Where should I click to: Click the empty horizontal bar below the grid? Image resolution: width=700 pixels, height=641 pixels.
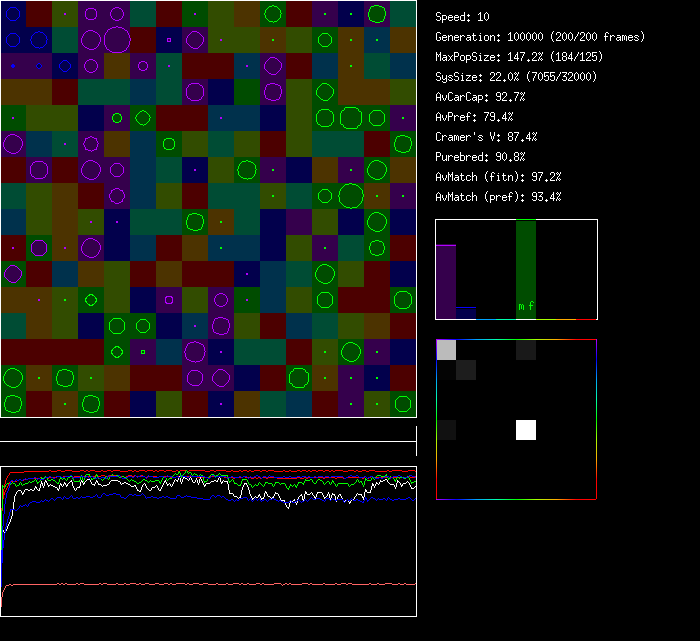(208, 431)
